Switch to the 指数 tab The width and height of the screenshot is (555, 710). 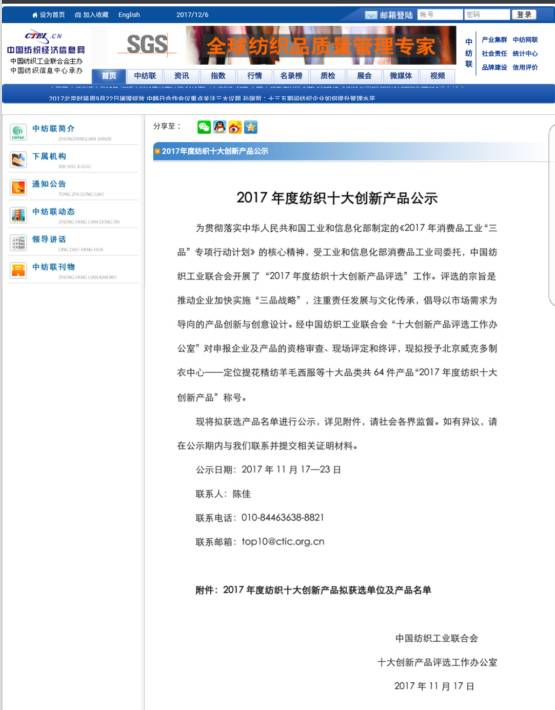tap(218, 76)
